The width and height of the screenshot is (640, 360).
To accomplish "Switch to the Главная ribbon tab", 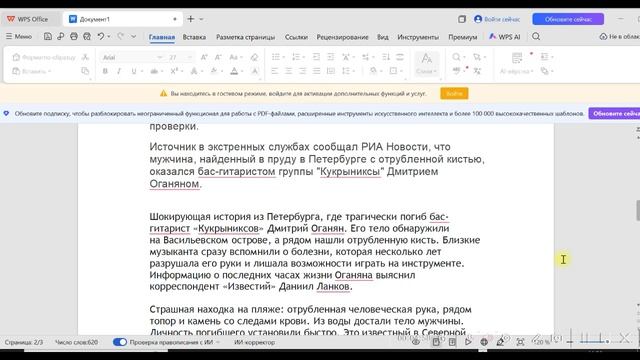I will [x=162, y=37].
